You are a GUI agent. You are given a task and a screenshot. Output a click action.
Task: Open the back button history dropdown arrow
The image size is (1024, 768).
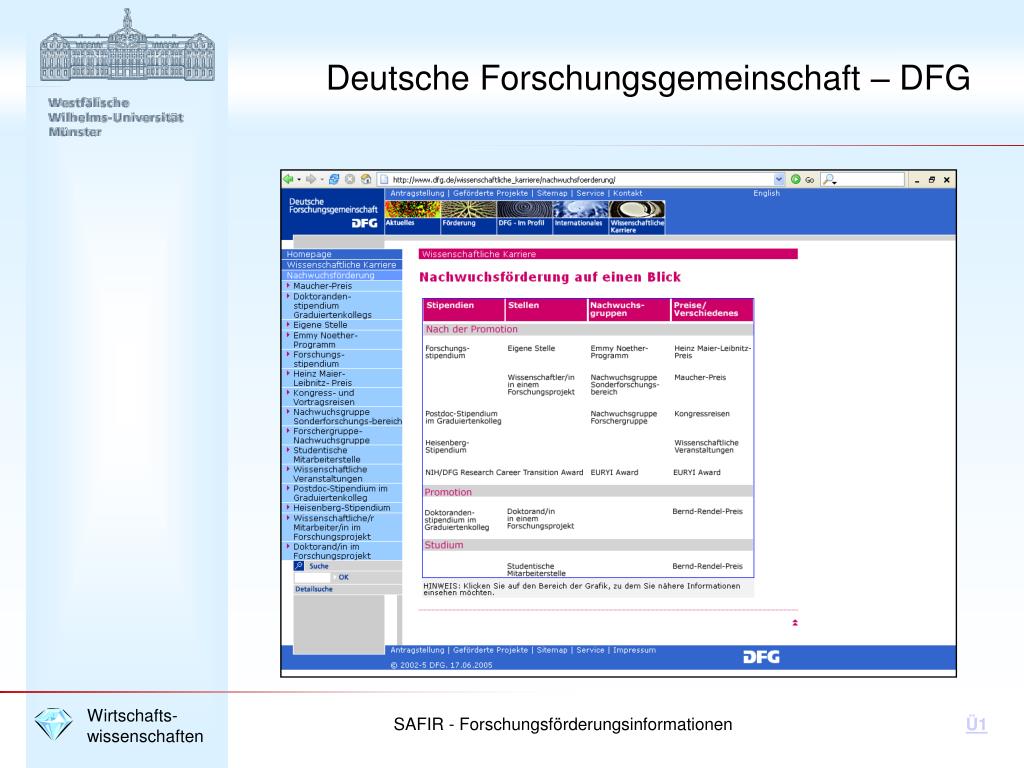[298, 180]
